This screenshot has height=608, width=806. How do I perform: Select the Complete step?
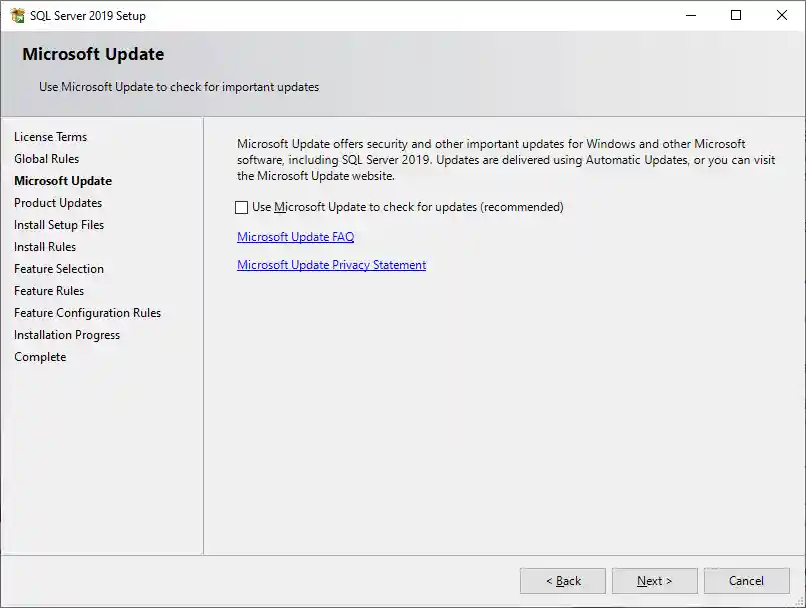coord(40,356)
